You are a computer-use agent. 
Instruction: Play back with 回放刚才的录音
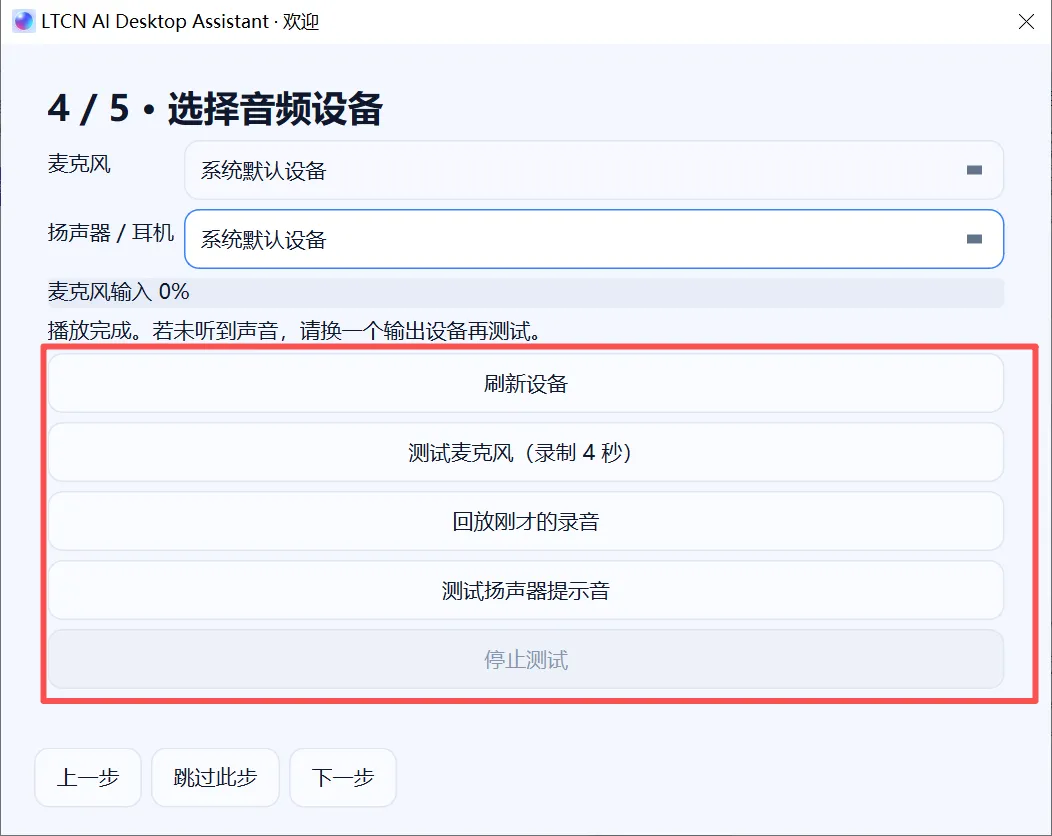526,521
